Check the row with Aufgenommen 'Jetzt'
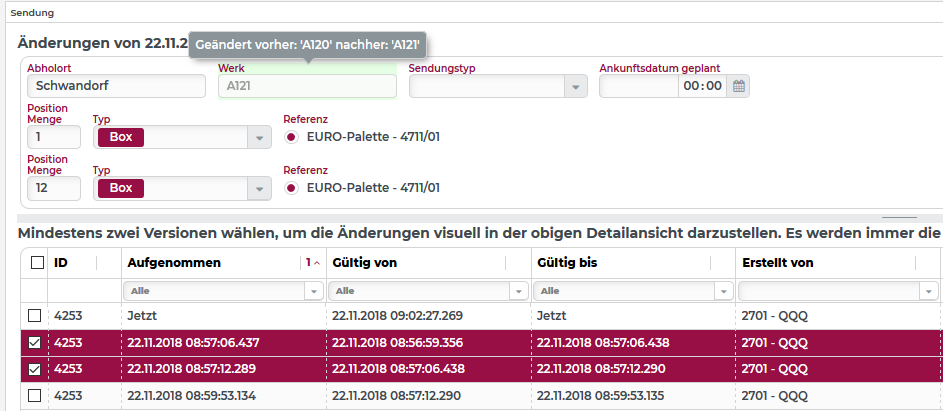 coord(35,316)
